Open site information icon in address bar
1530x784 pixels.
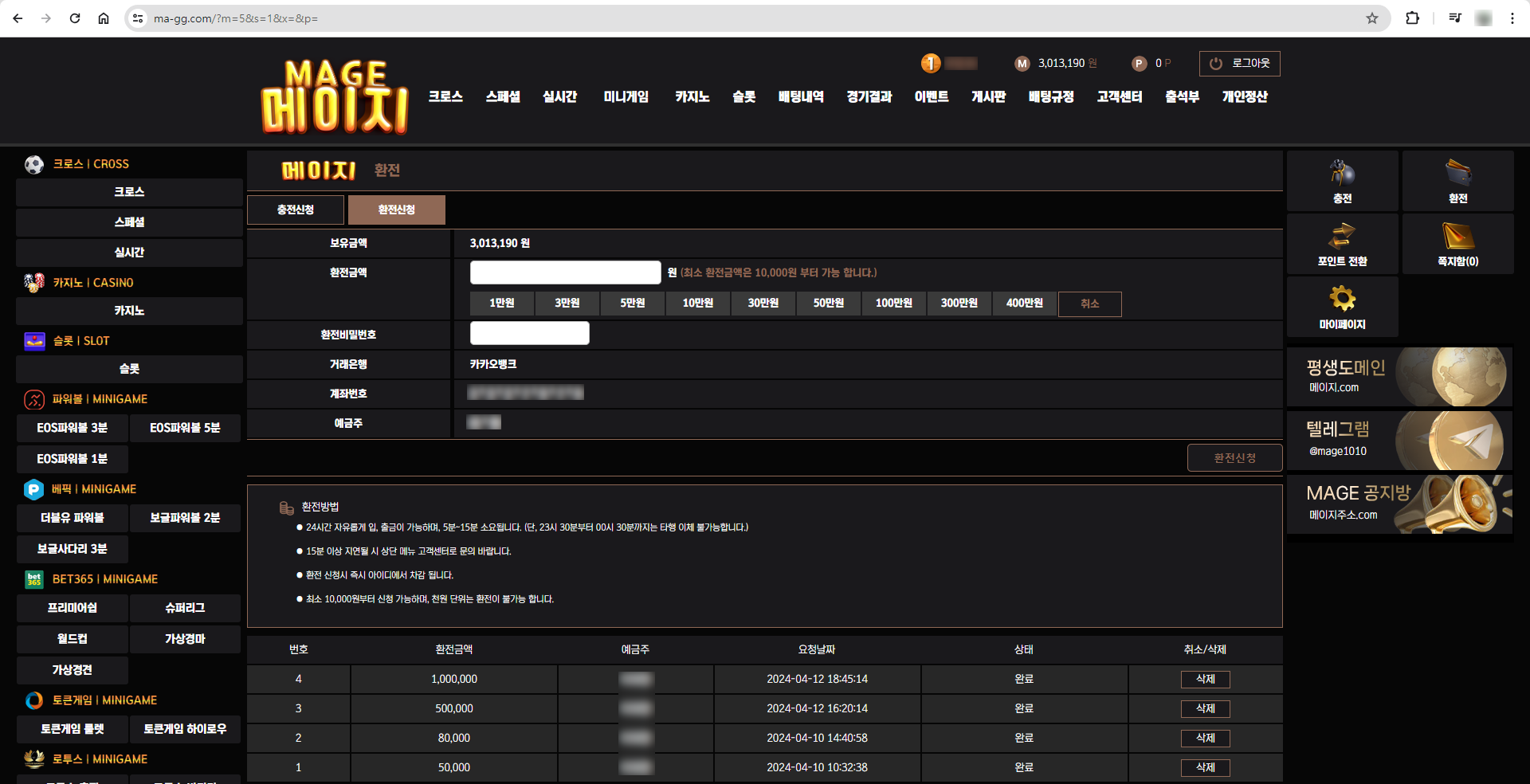(x=138, y=18)
